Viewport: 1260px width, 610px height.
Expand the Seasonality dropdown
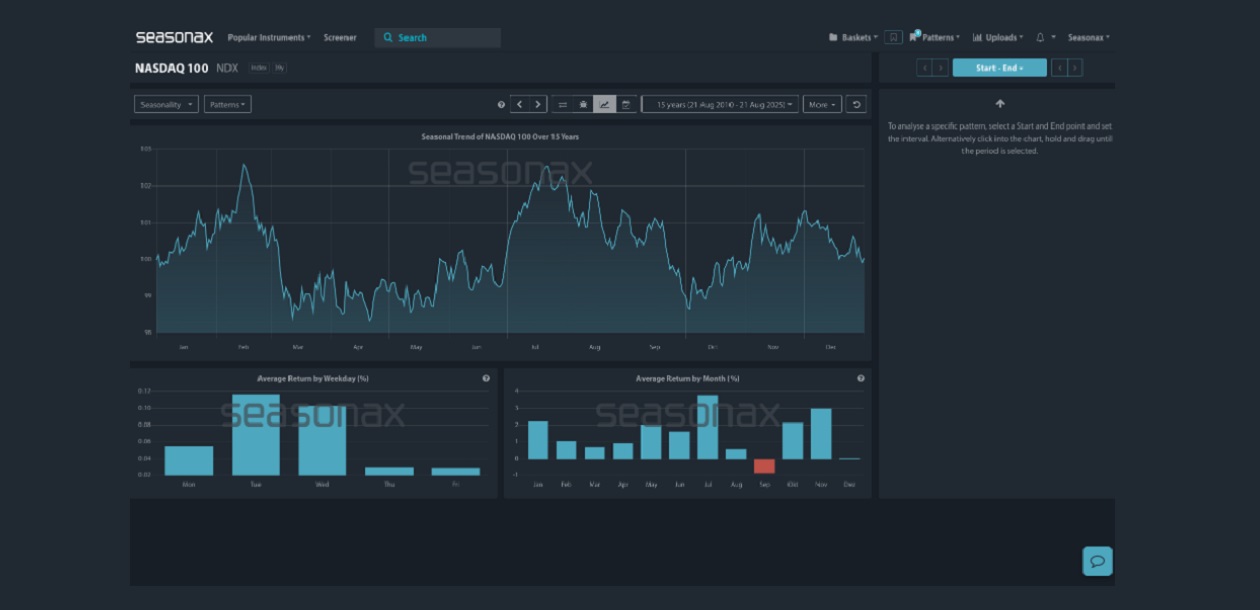tap(166, 104)
